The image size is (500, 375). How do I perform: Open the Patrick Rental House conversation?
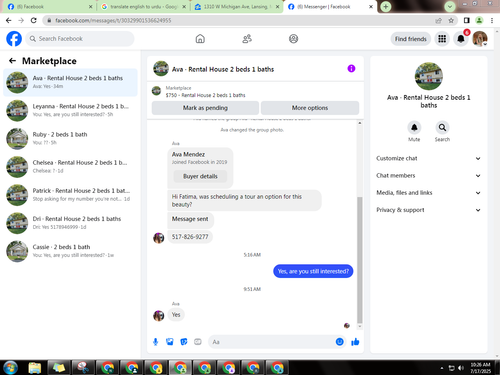pyautogui.click(x=70, y=195)
